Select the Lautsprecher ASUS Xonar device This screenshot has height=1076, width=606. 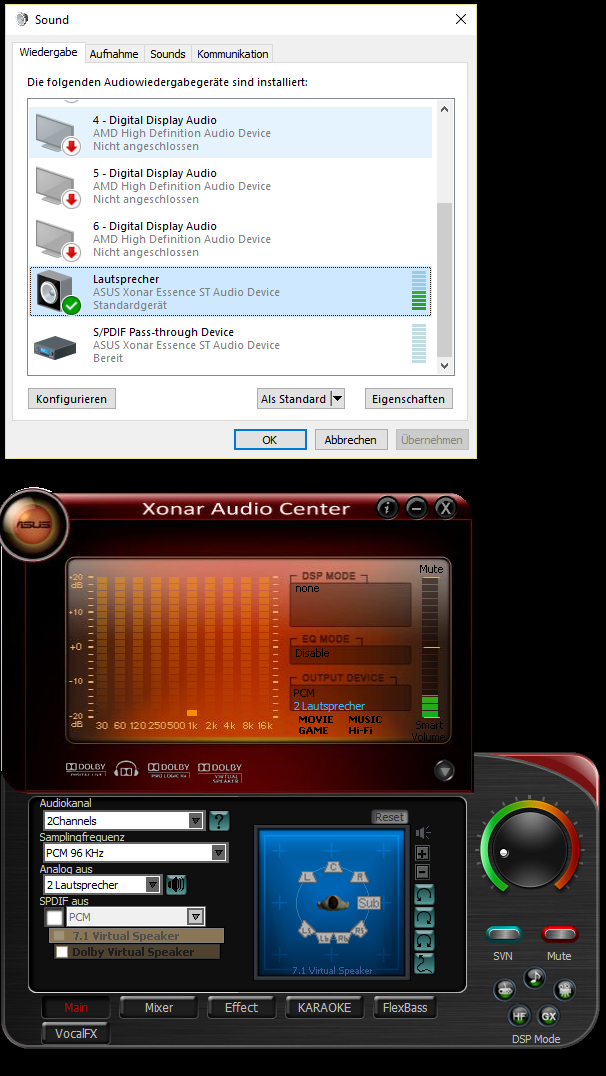pos(231,292)
